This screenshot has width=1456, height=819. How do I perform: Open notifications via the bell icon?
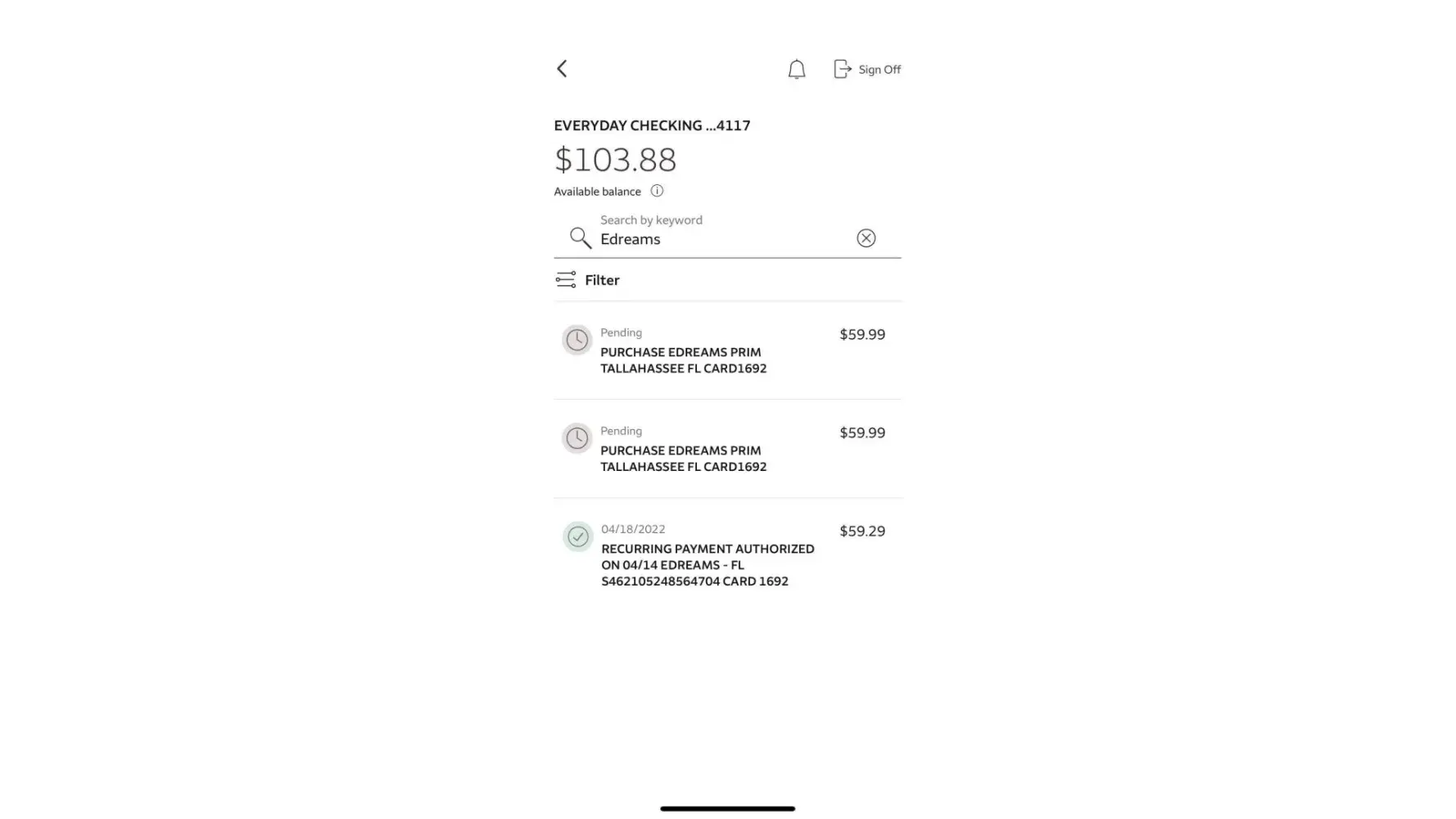point(796,70)
